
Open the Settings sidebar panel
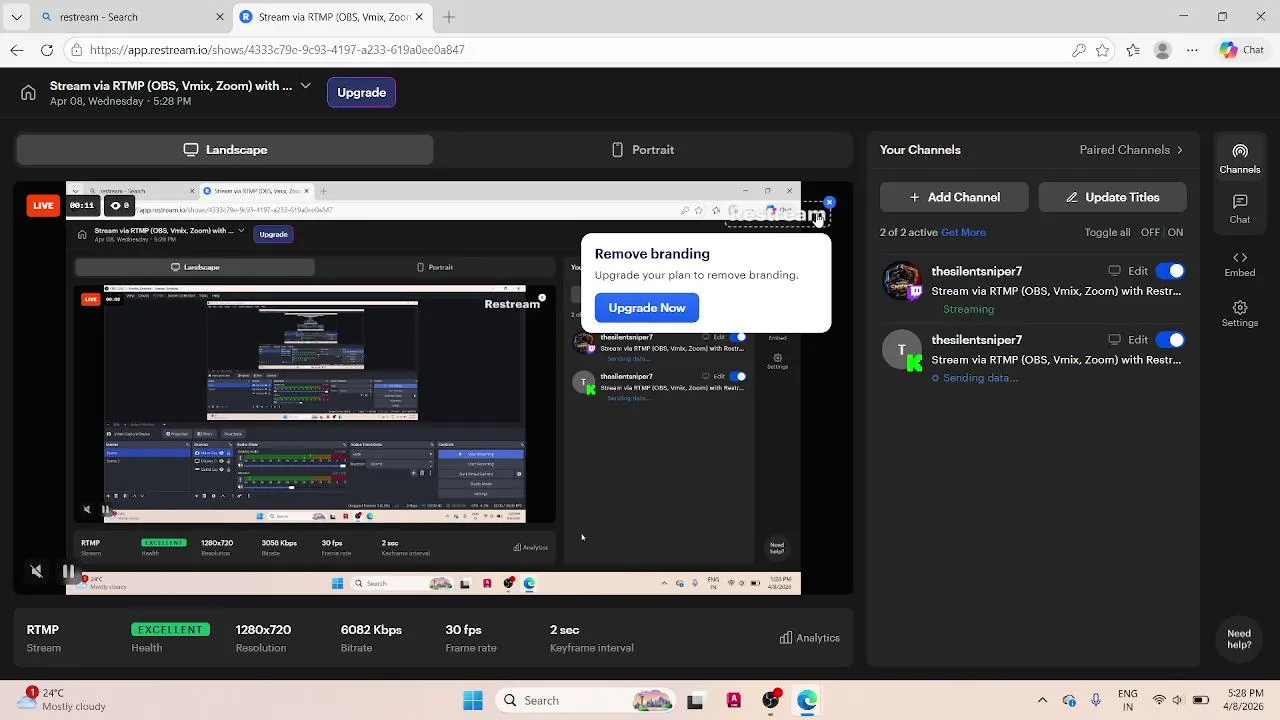(x=1240, y=314)
